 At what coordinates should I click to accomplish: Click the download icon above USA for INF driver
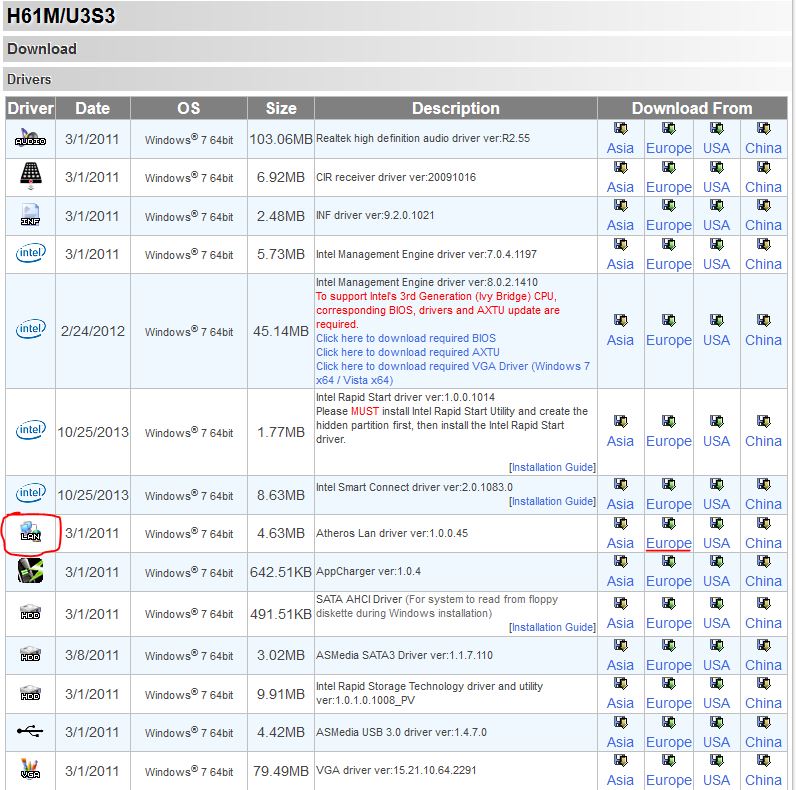click(x=716, y=205)
